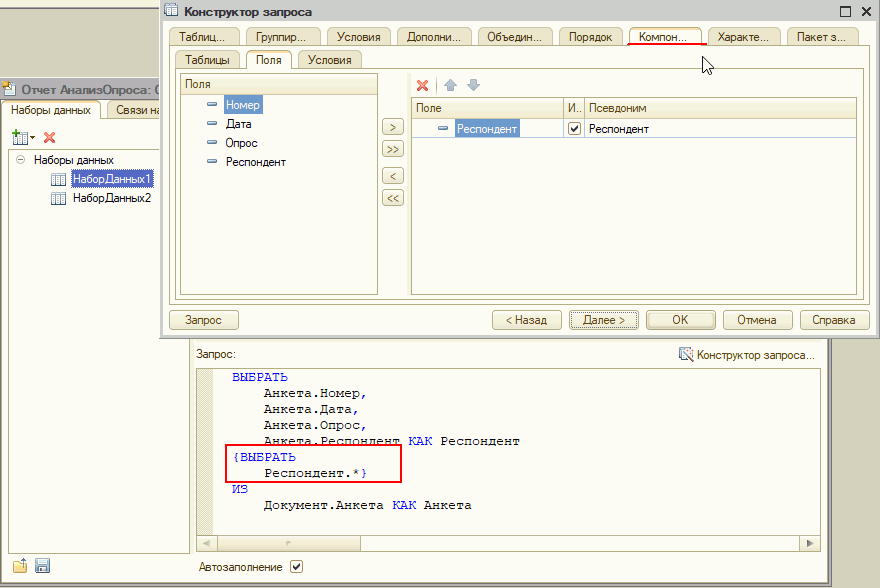880x588 pixels.
Task: Remove selected field with < button
Action: click(x=393, y=176)
